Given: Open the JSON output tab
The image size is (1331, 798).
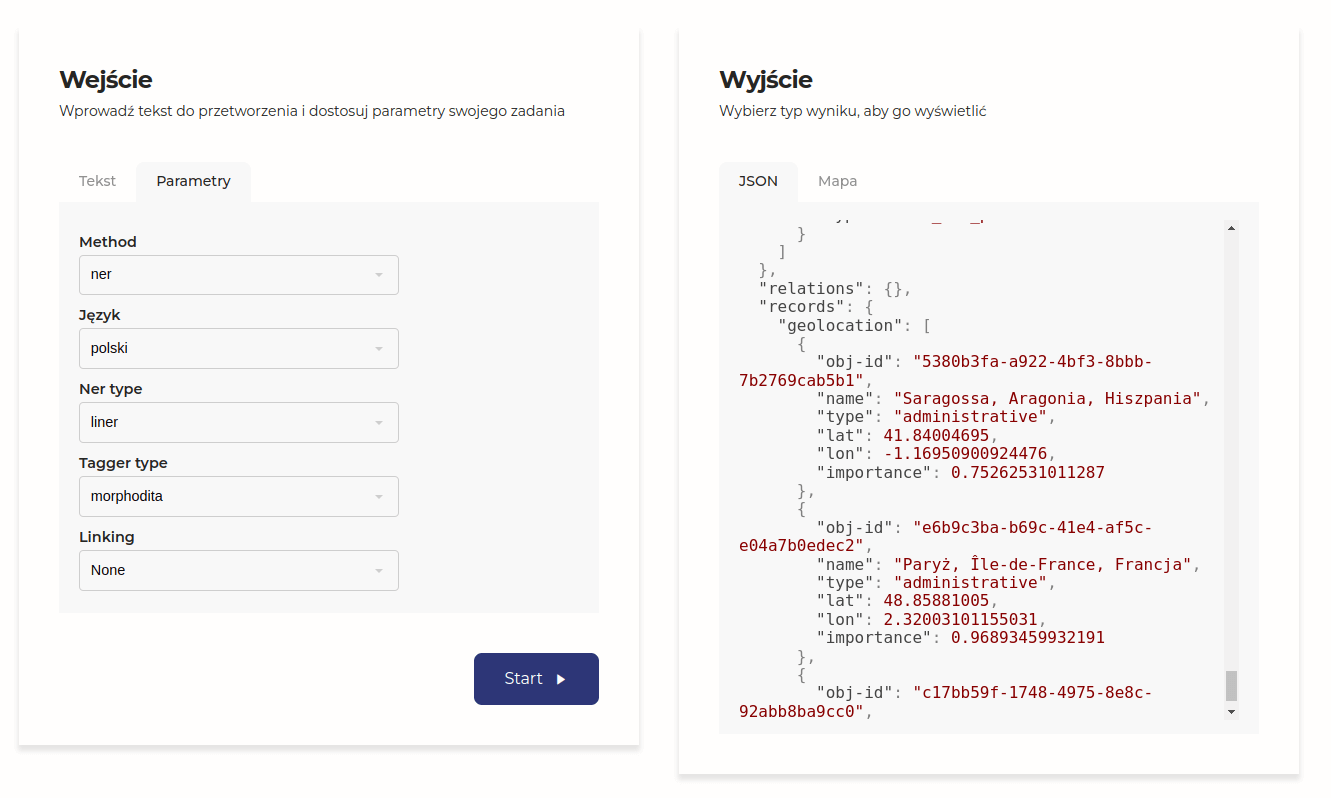Looking at the screenshot, I should (x=758, y=181).
